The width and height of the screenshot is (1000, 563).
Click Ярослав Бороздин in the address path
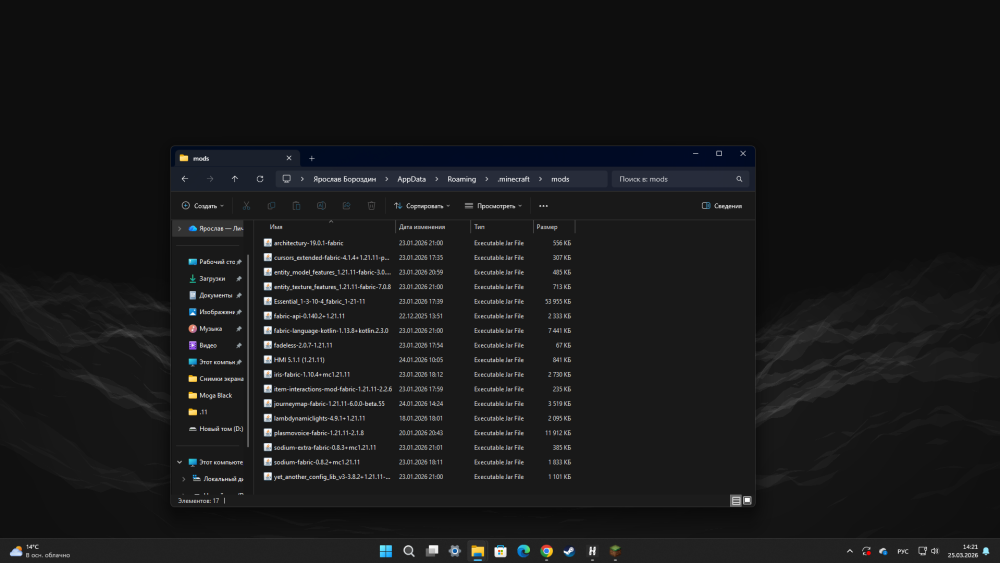344,179
